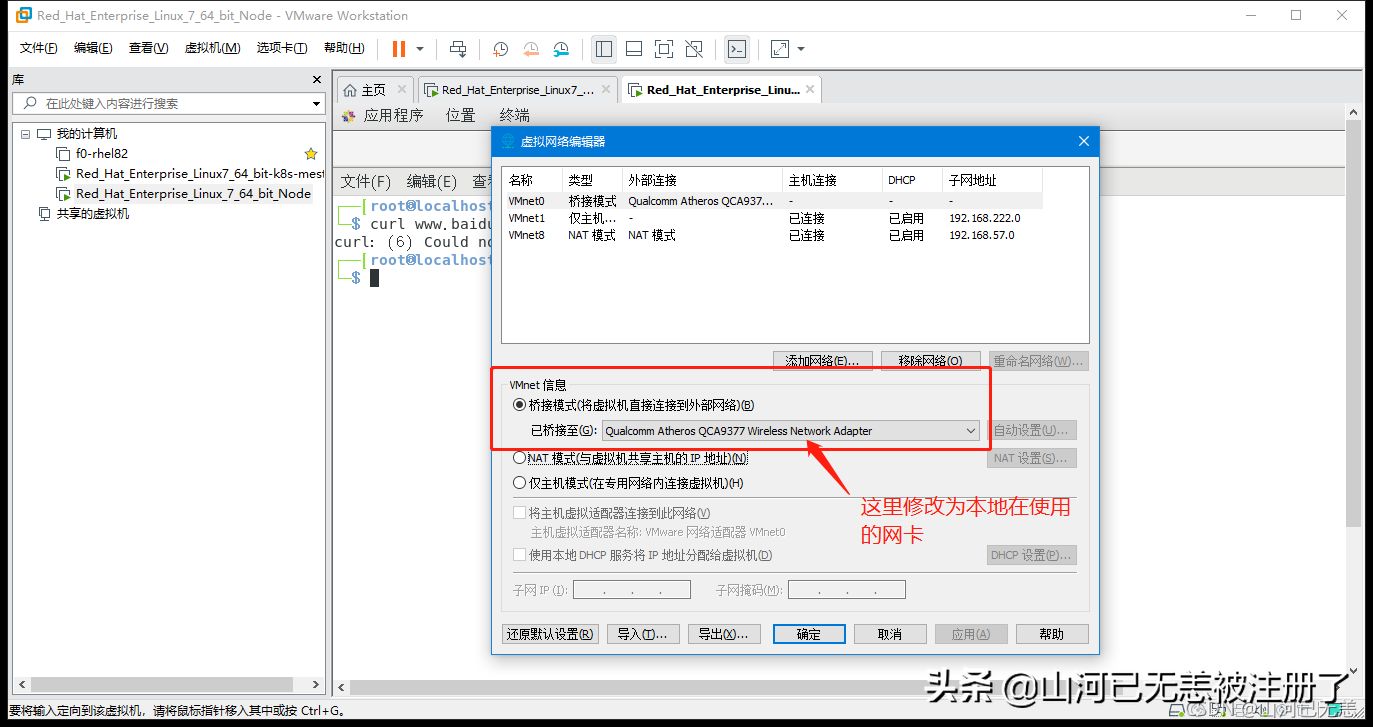Image resolution: width=1373 pixels, height=727 pixels.
Task: Select Red_Hat_Enterprise_Linux_7_64_bit_Node in library
Action: coord(193,194)
